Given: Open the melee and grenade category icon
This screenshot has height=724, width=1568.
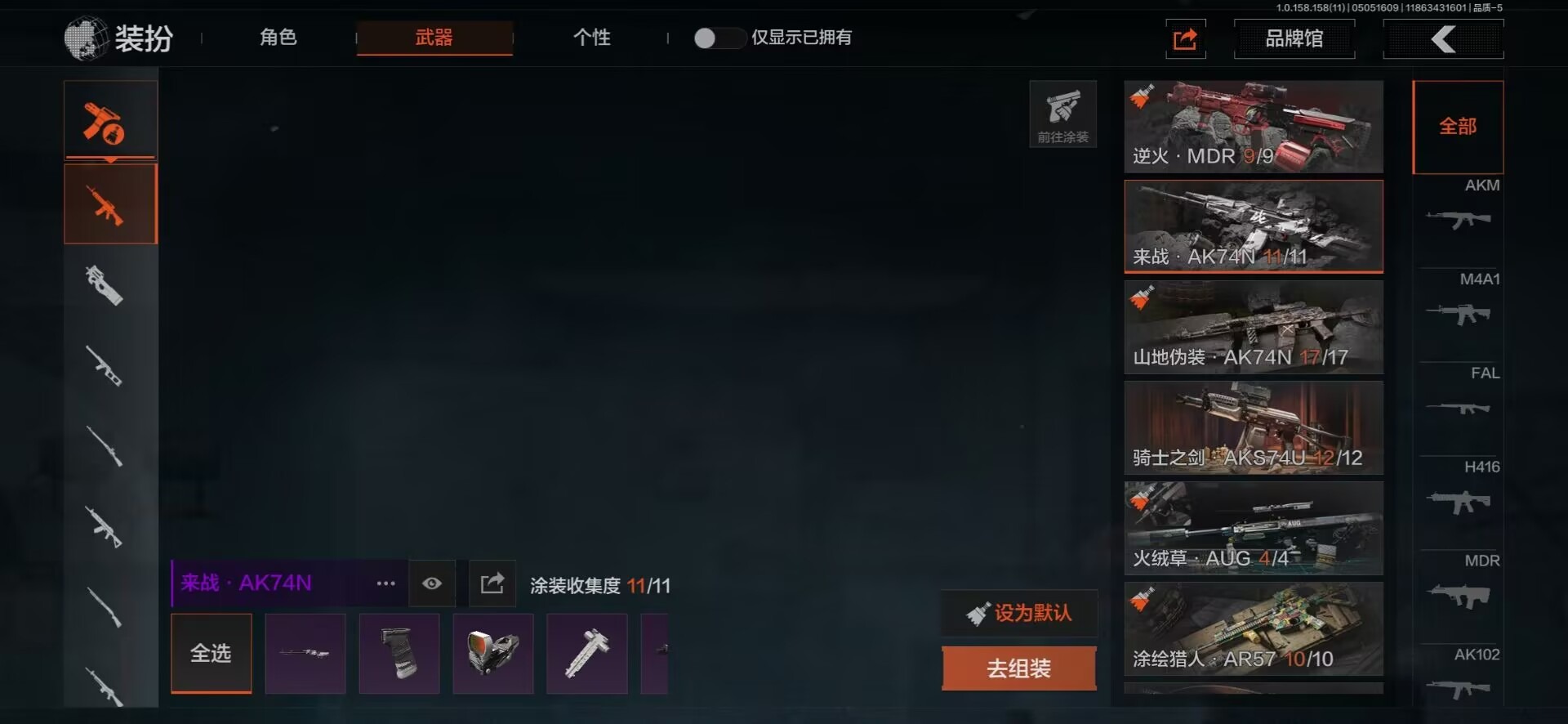Looking at the screenshot, I should (110, 120).
